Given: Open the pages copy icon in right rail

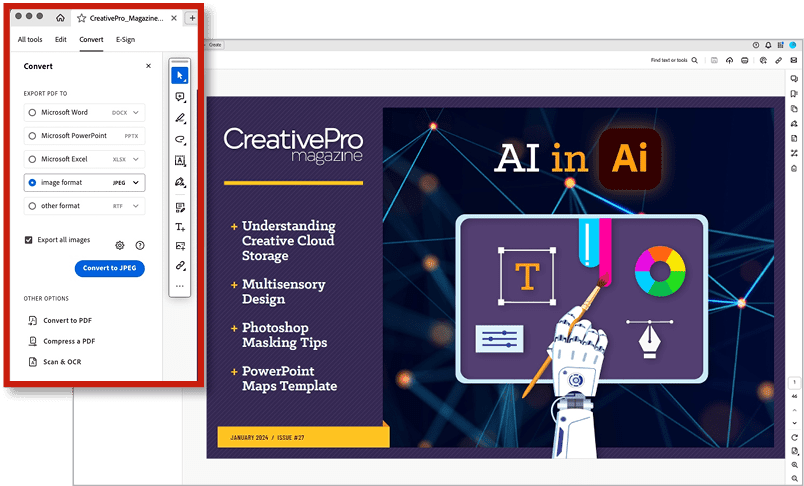Looking at the screenshot, I should 794,109.
